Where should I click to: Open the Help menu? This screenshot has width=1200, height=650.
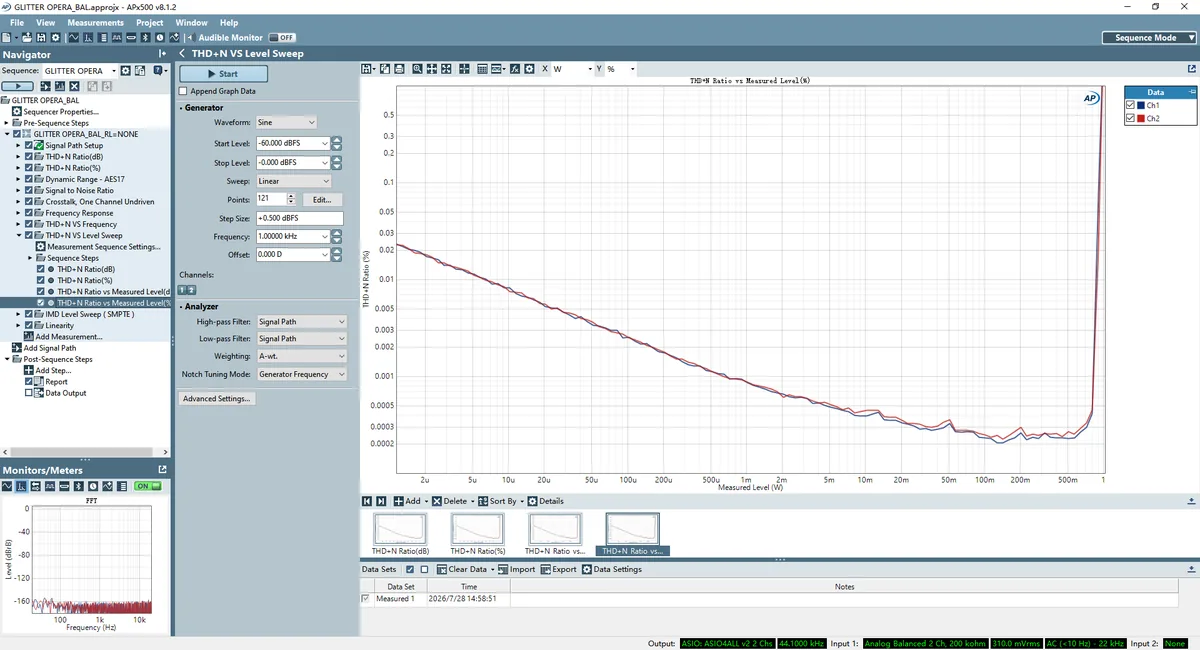(x=229, y=22)
